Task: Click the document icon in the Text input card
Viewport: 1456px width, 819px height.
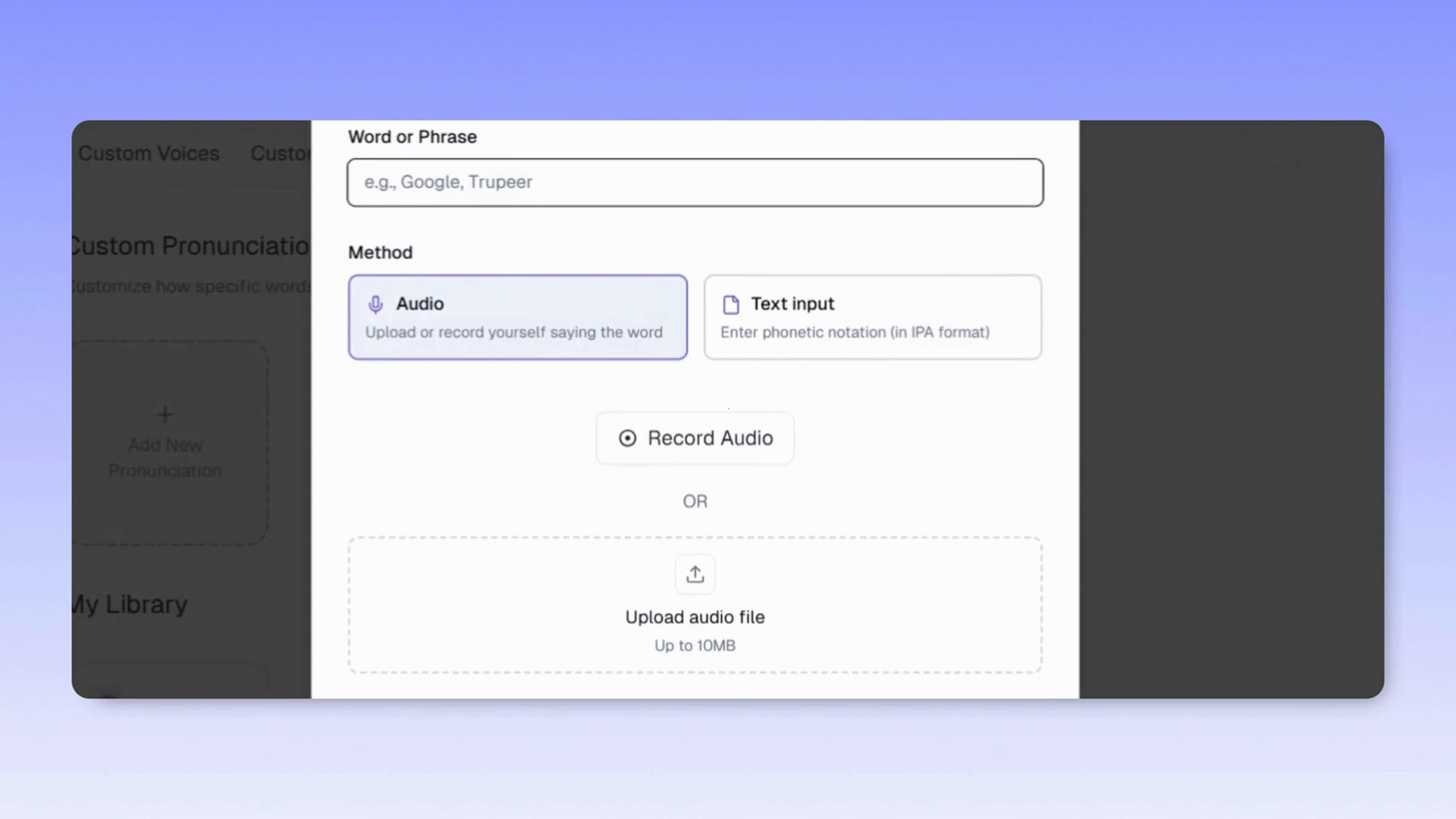Action: (730, 304)
